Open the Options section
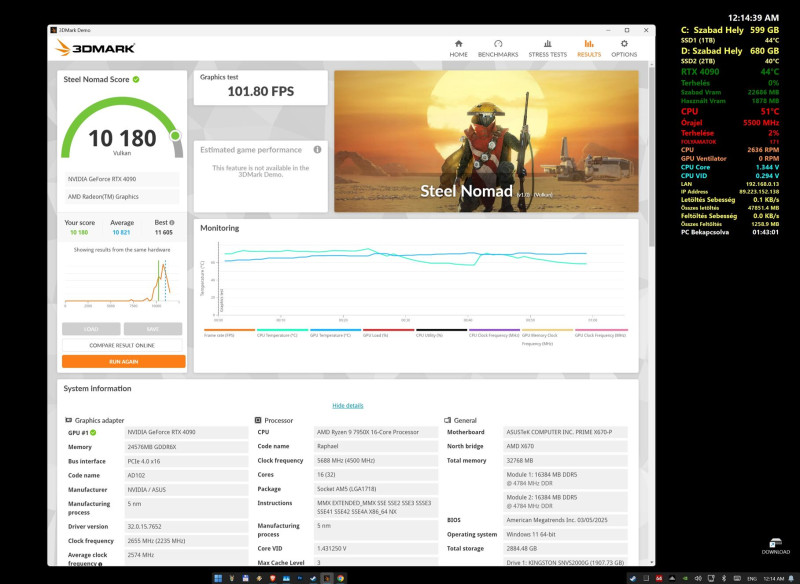 (x=624, y=48)
